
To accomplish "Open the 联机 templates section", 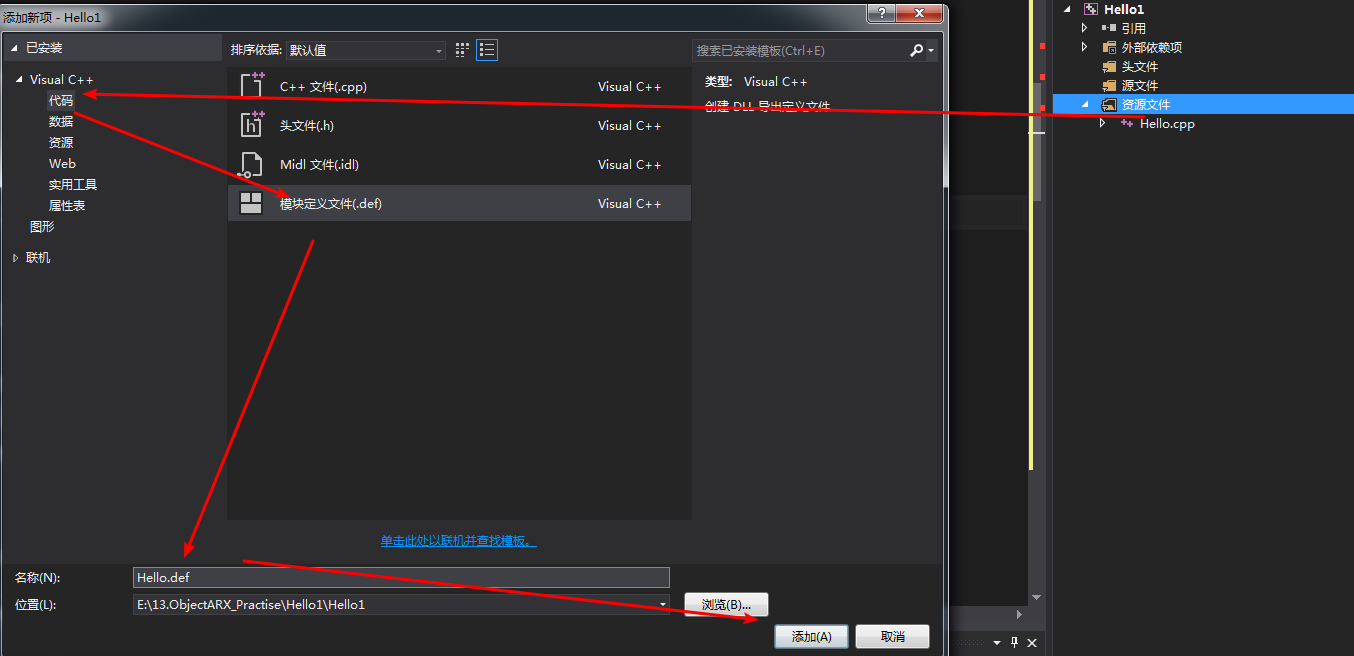I will pos(37,257).
